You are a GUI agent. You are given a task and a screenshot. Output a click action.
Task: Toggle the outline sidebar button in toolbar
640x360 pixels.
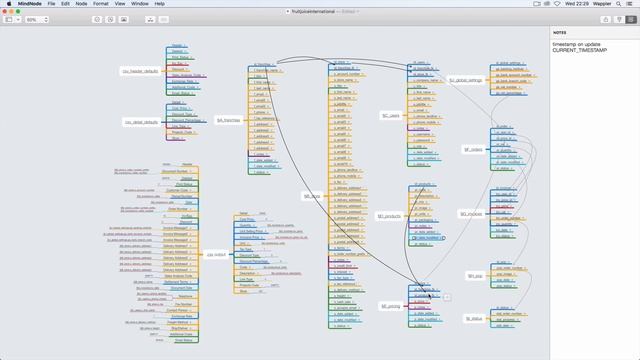click(x=9, y=20)
